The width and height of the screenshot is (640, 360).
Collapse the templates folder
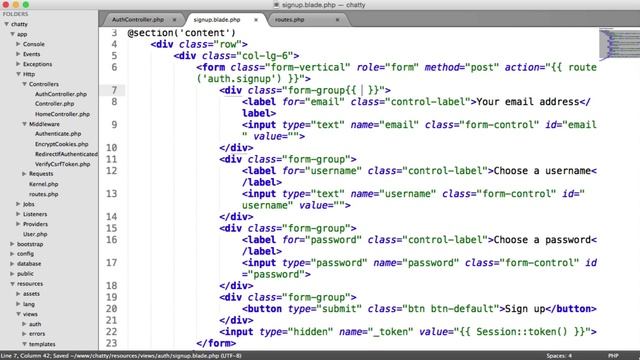pos(24,344)
